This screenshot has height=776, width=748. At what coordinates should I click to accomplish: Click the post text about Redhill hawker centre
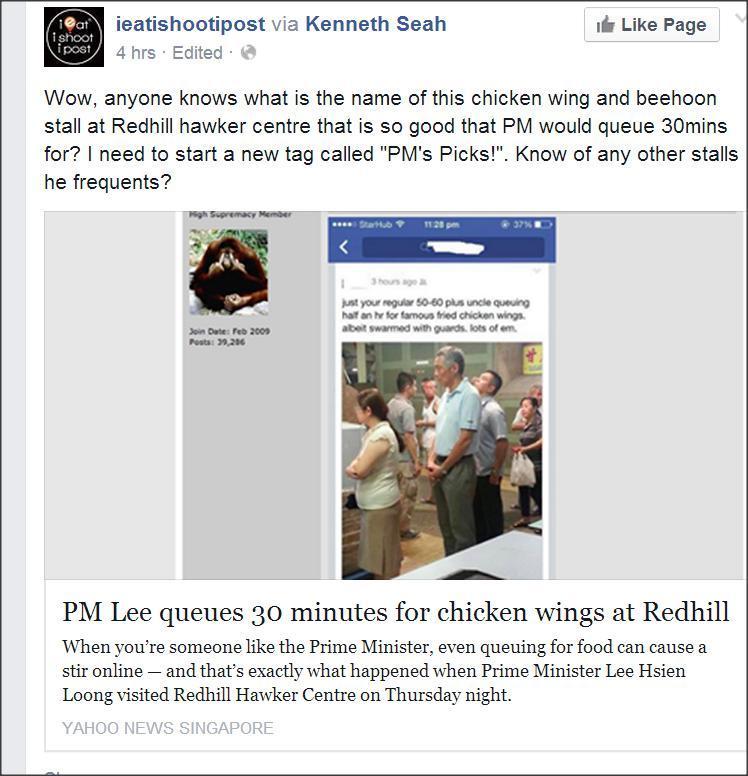391,140
